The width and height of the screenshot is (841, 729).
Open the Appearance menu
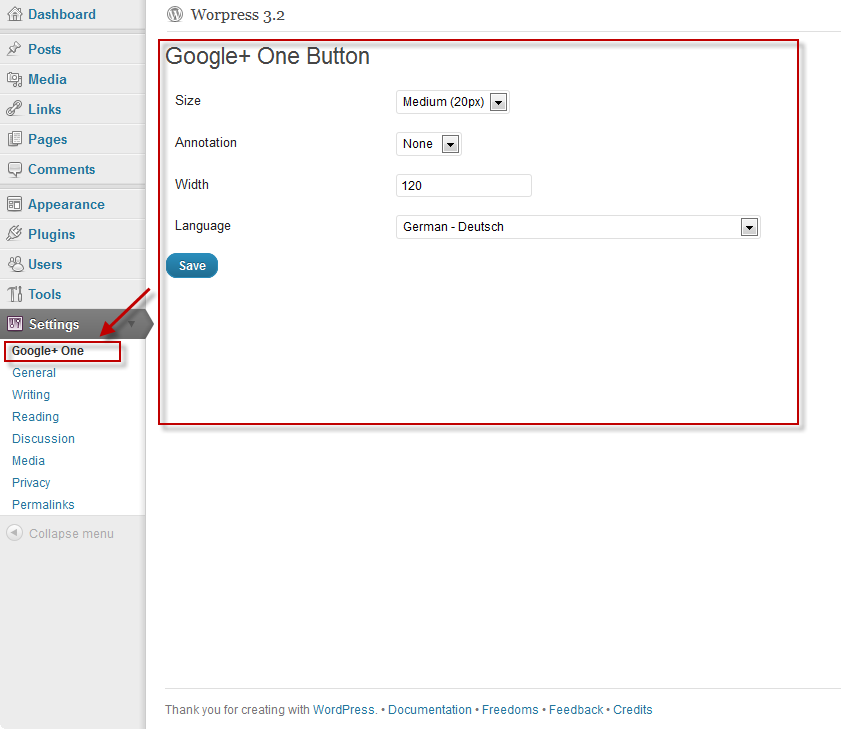tap(66, 205)
